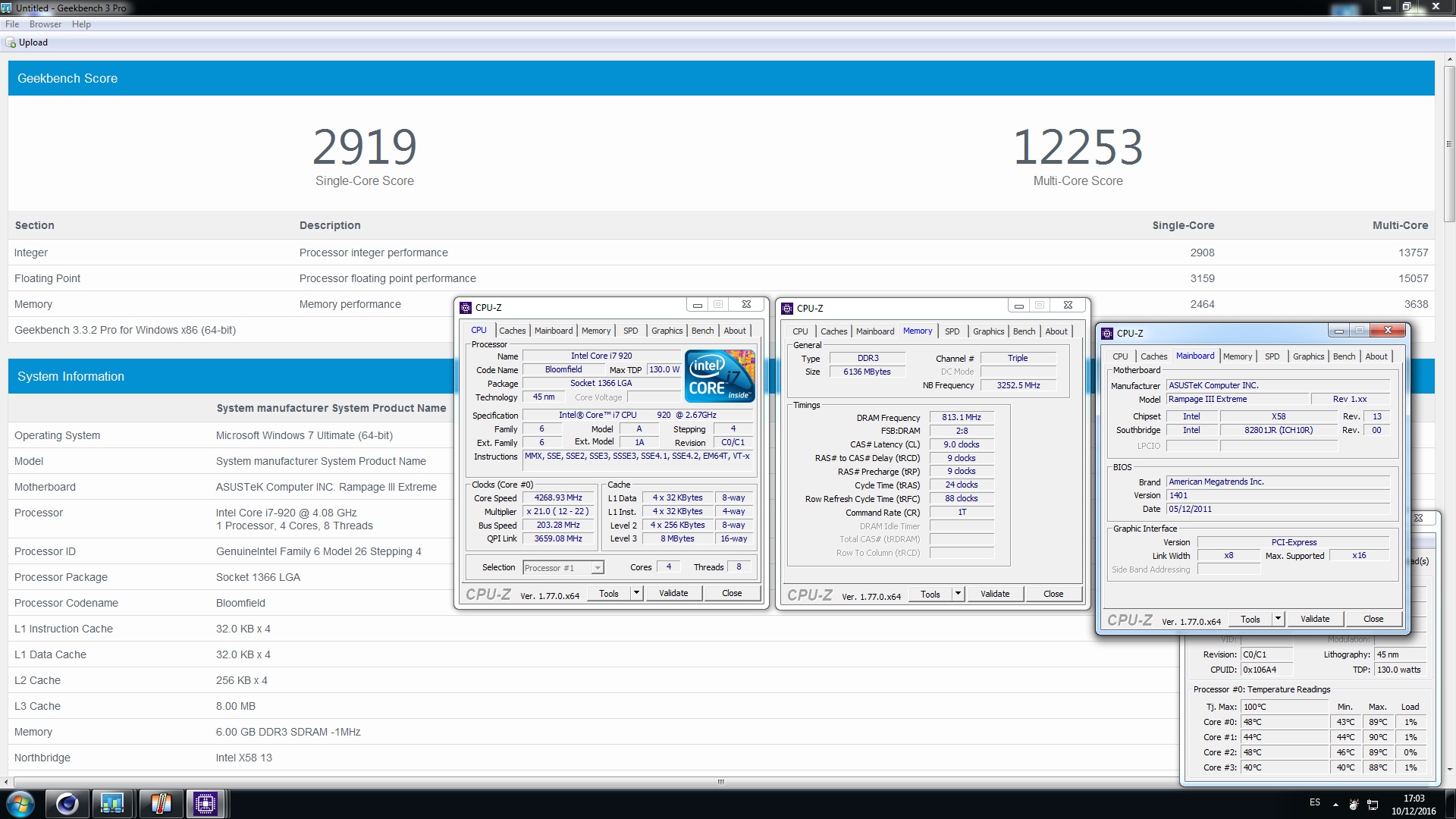Click the left arrow of the horizontal scrollbar
The image size is (1456, 819).
[x=8, y=781]
